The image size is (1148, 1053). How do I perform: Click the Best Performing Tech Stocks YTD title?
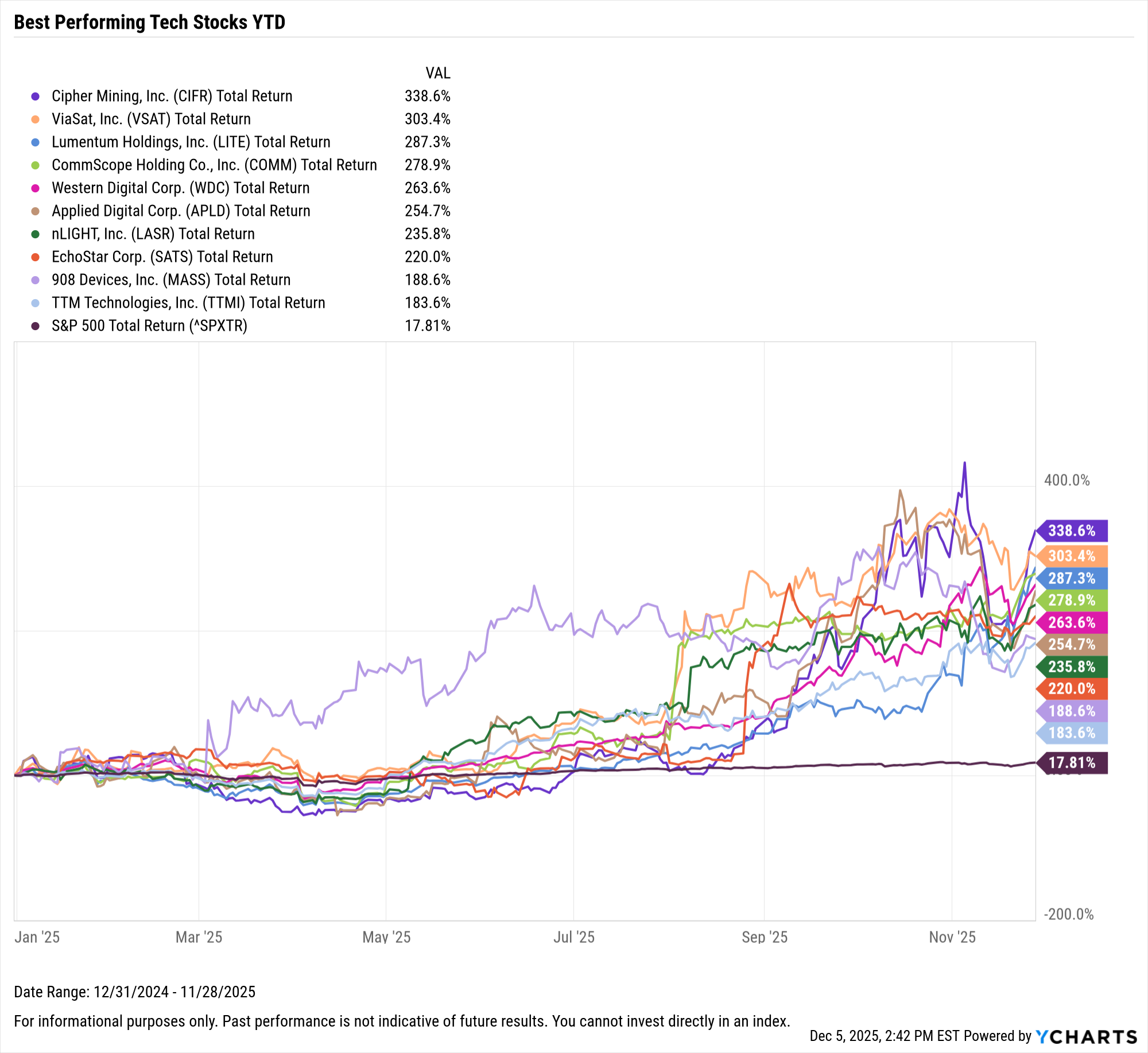click(x=149, y=22)
